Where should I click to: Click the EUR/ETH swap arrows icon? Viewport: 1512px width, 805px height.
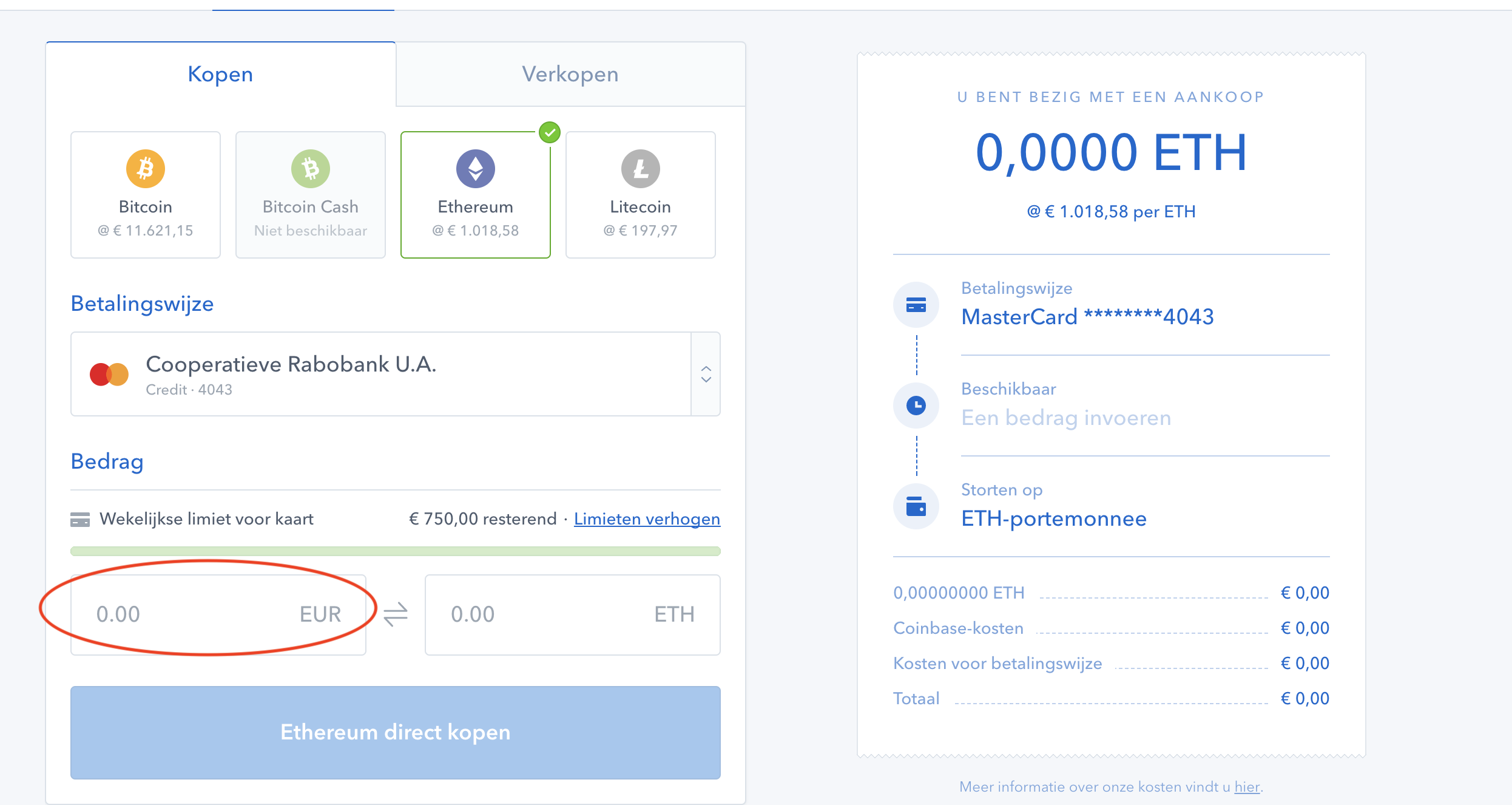coord(396,614)
